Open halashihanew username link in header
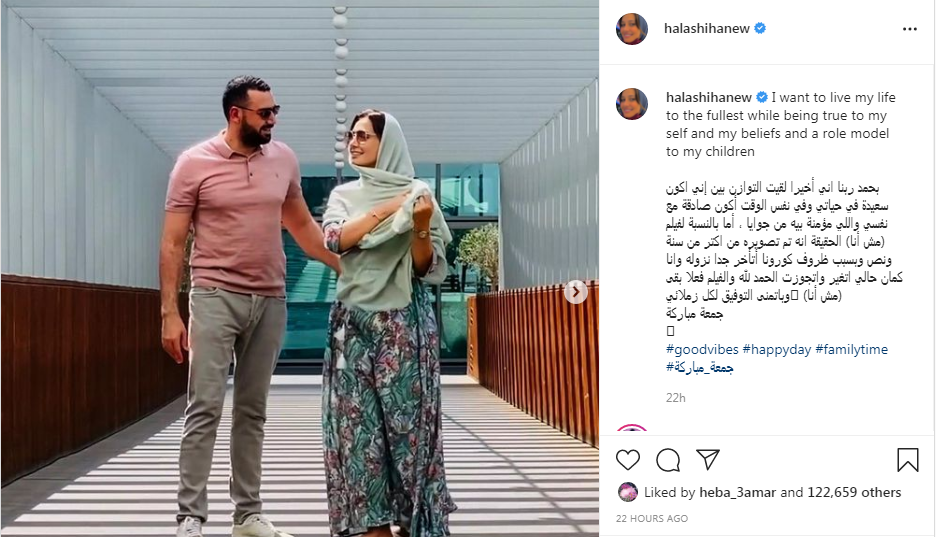936x537 pixels. pos(707,29)
